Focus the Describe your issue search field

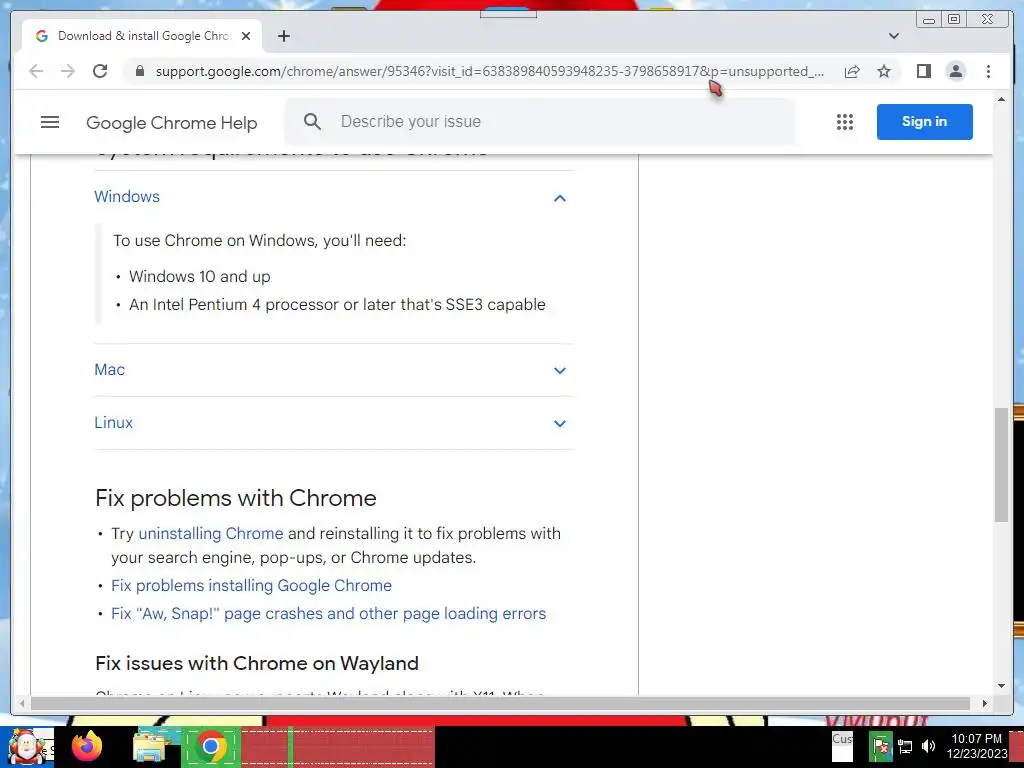click(540, 121)
